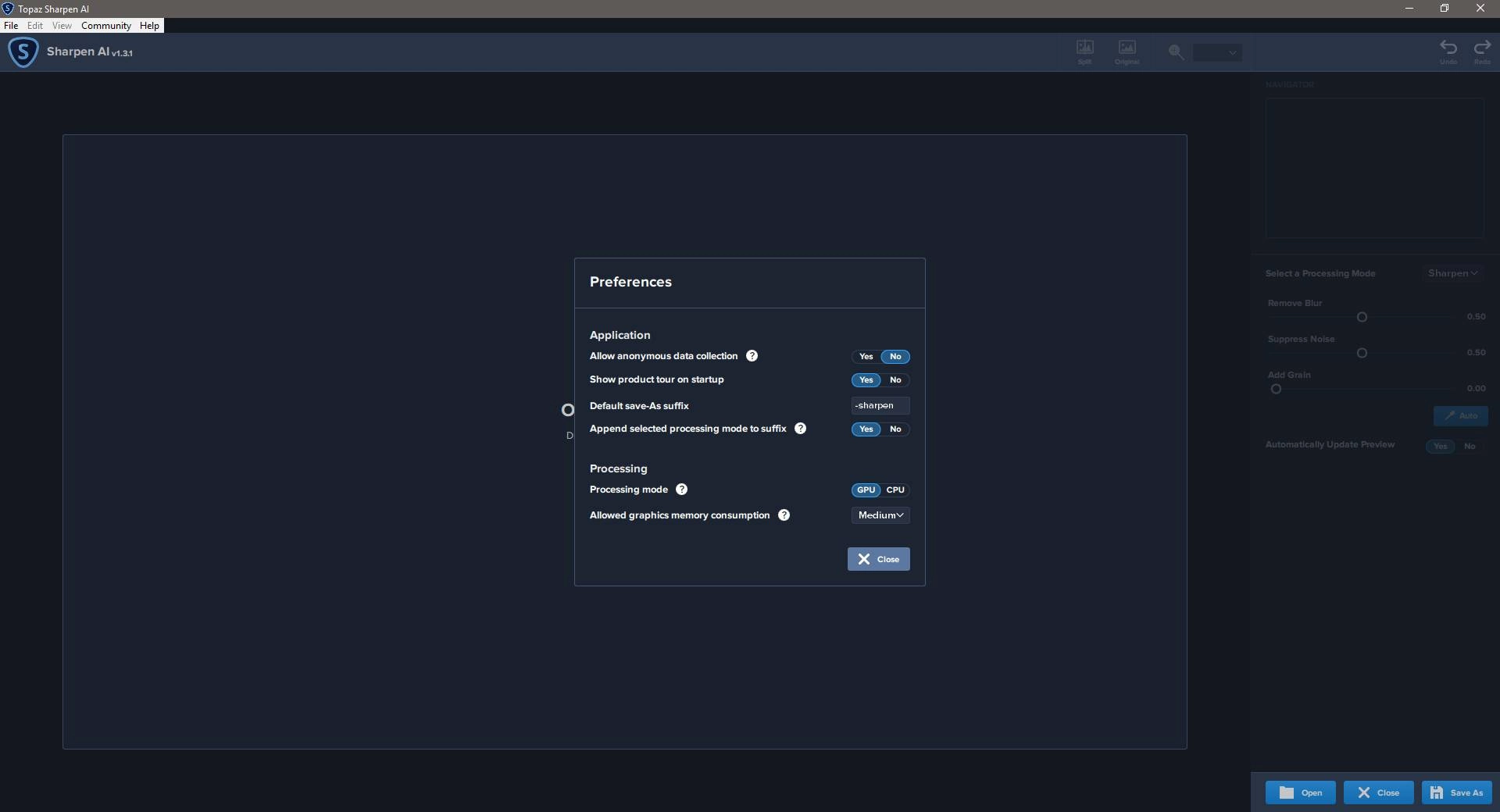This screenshot has width=1500, height=812.
Task: Switch processing mode to CPU
Action: click(x=895, y=490)
